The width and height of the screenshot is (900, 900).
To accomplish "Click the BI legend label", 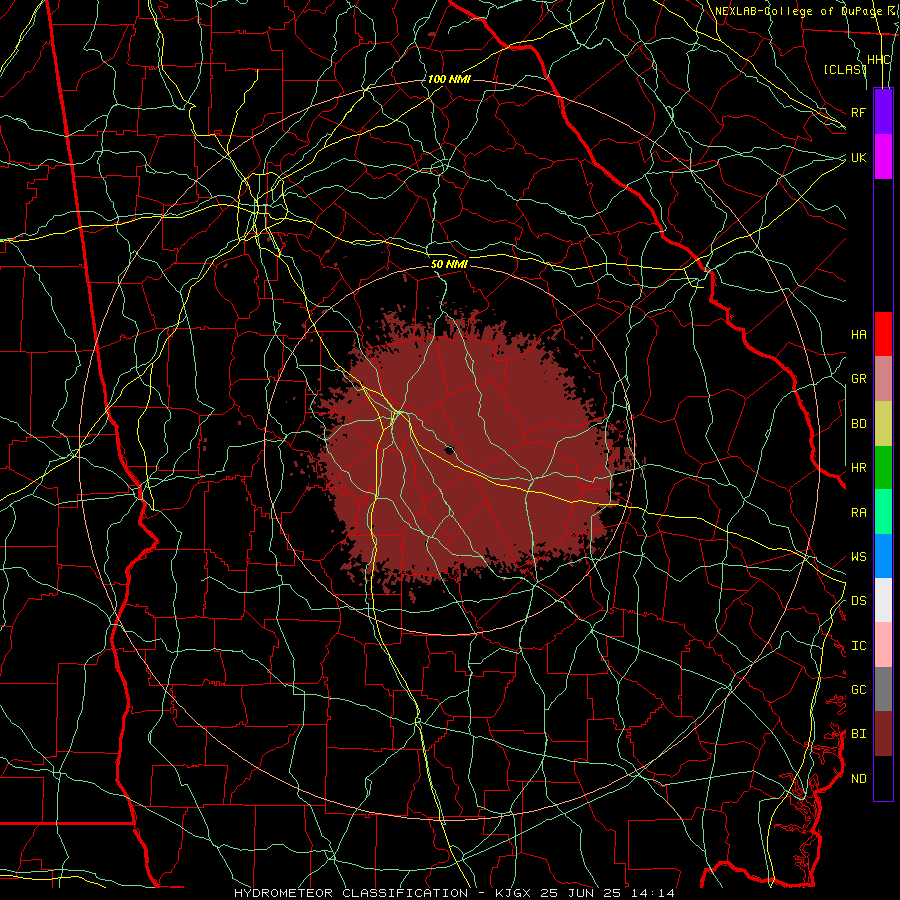I will point(858,734).
